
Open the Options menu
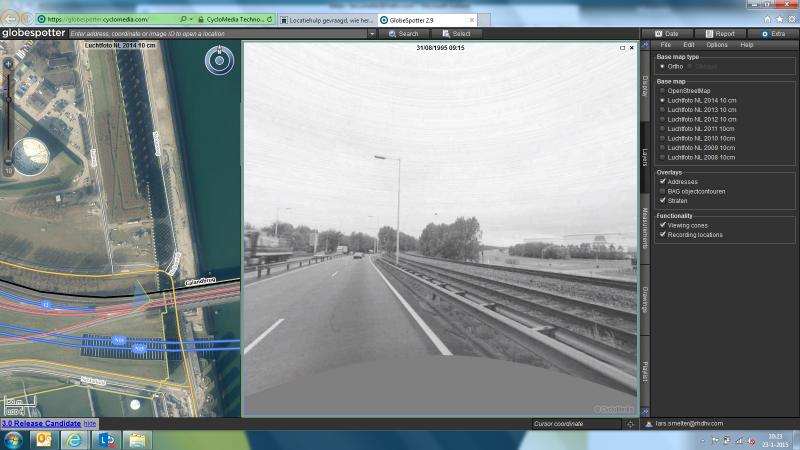click(x=717, y=45)
